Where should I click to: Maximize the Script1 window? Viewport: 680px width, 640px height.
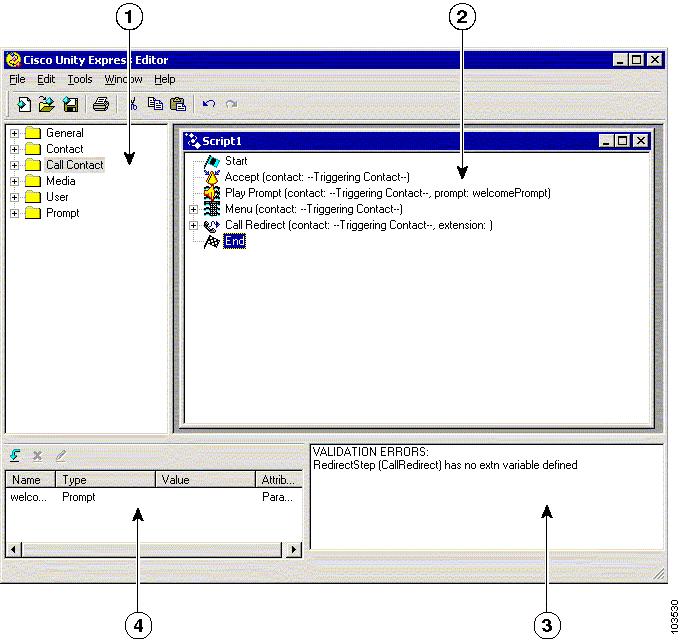click(x=622, y=141)
